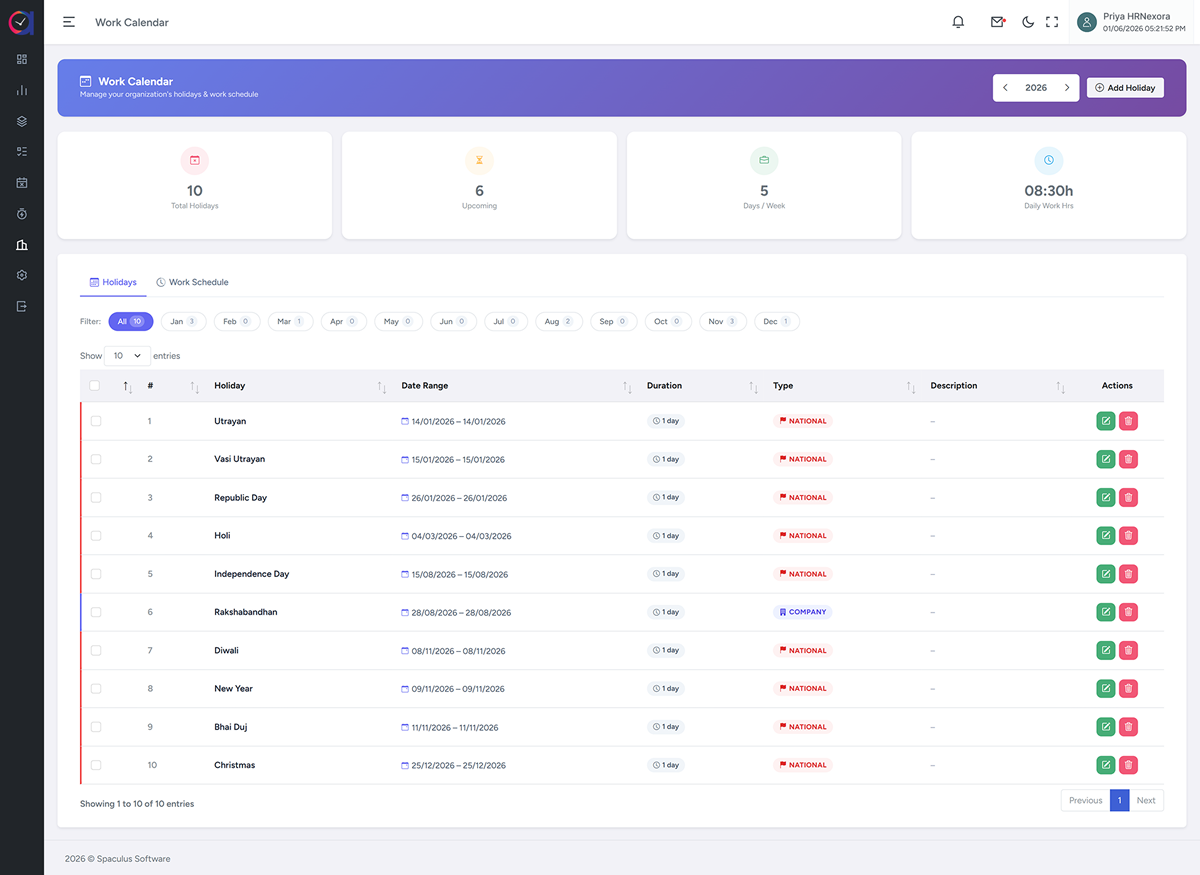
Task: Open the mail envelope icon
Action: (x=997, y=22)
